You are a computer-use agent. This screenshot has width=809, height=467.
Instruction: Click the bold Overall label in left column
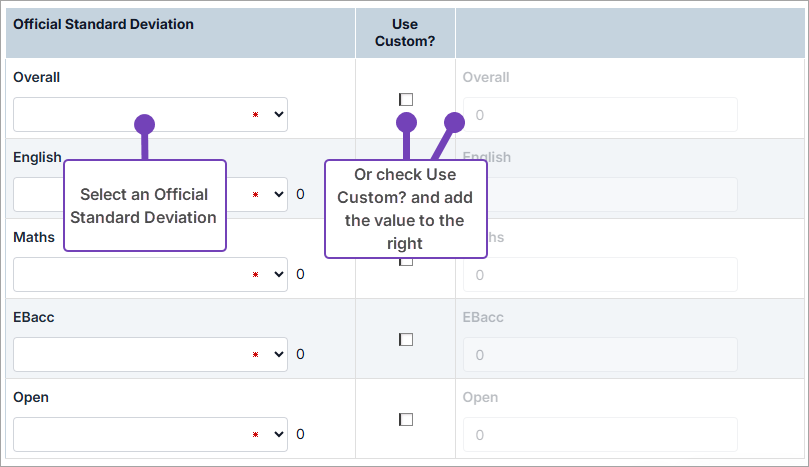[x=37, y=77]
